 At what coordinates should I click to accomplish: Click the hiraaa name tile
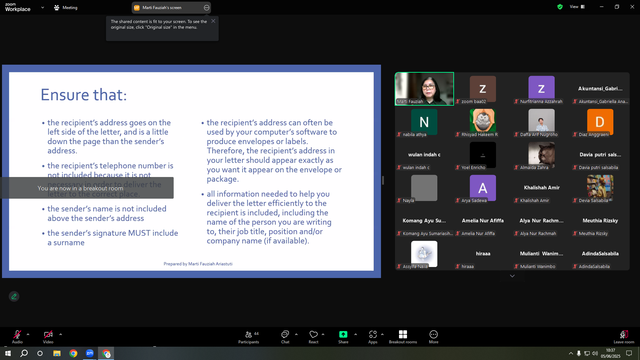tap(482, 254)
